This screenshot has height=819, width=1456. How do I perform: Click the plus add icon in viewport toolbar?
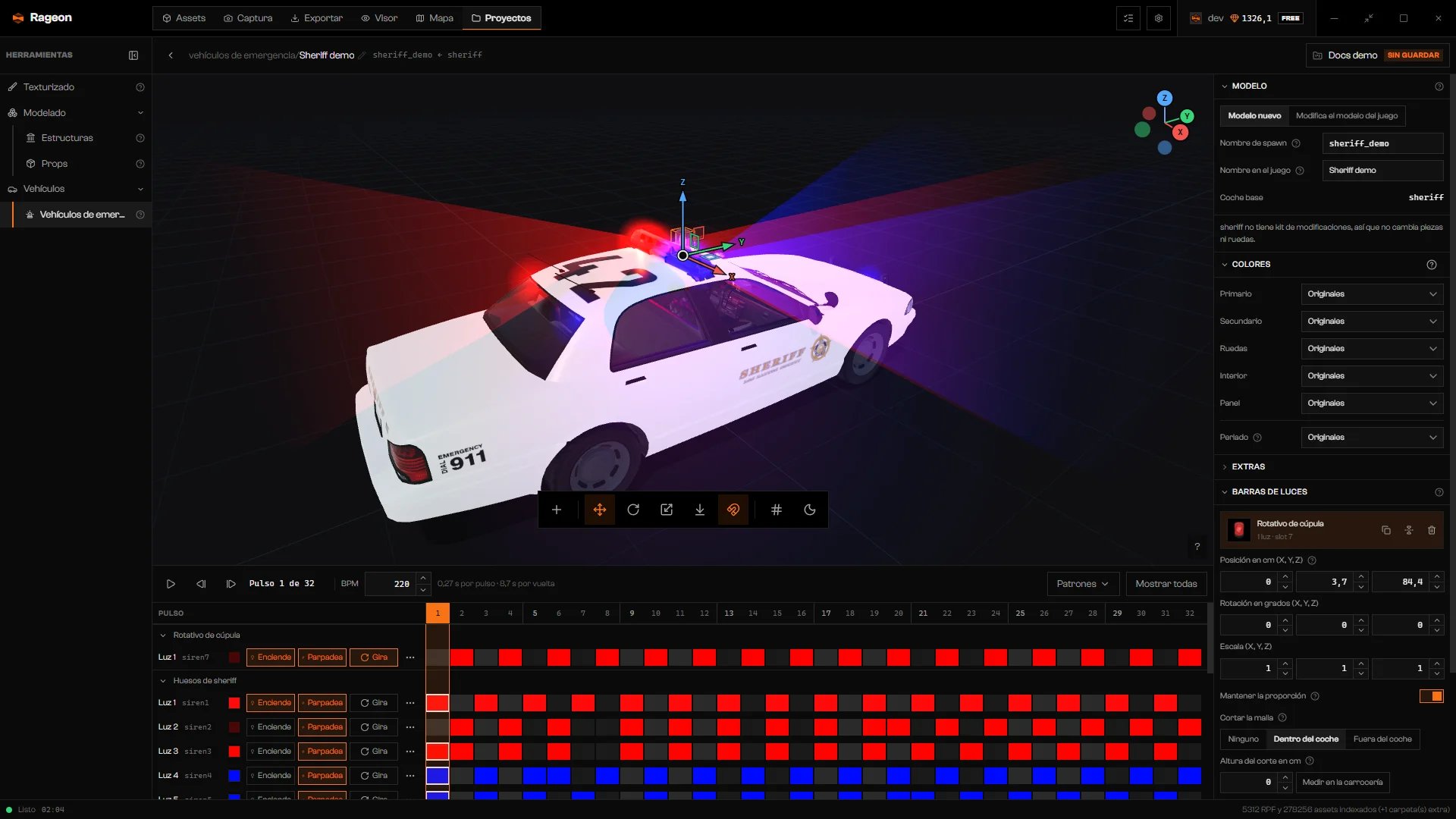(556, 510)
